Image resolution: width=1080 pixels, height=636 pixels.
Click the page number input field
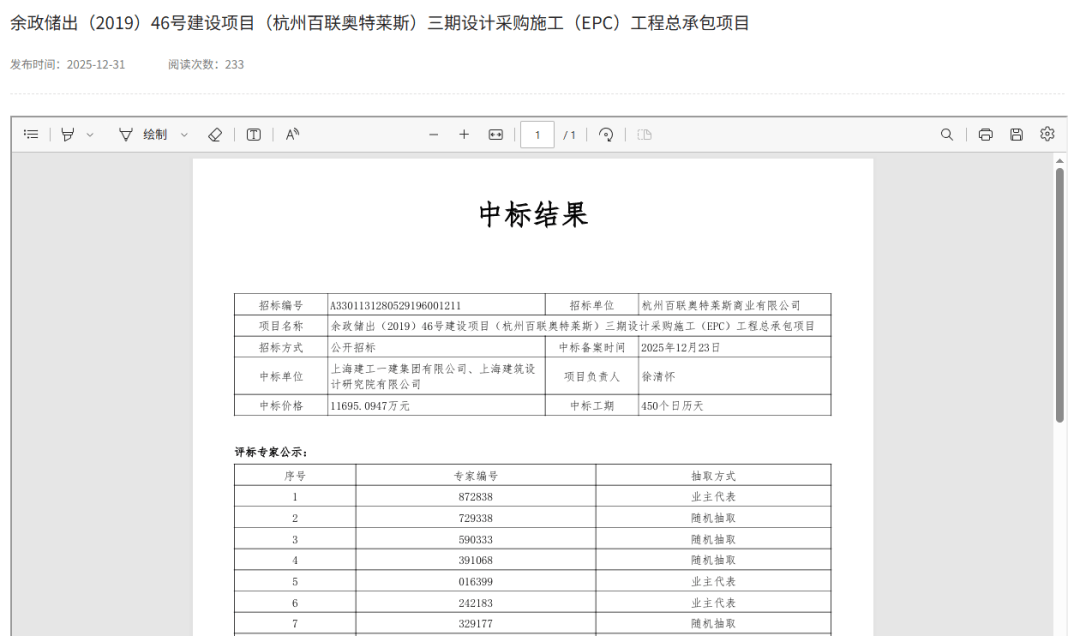click(537, 135)
